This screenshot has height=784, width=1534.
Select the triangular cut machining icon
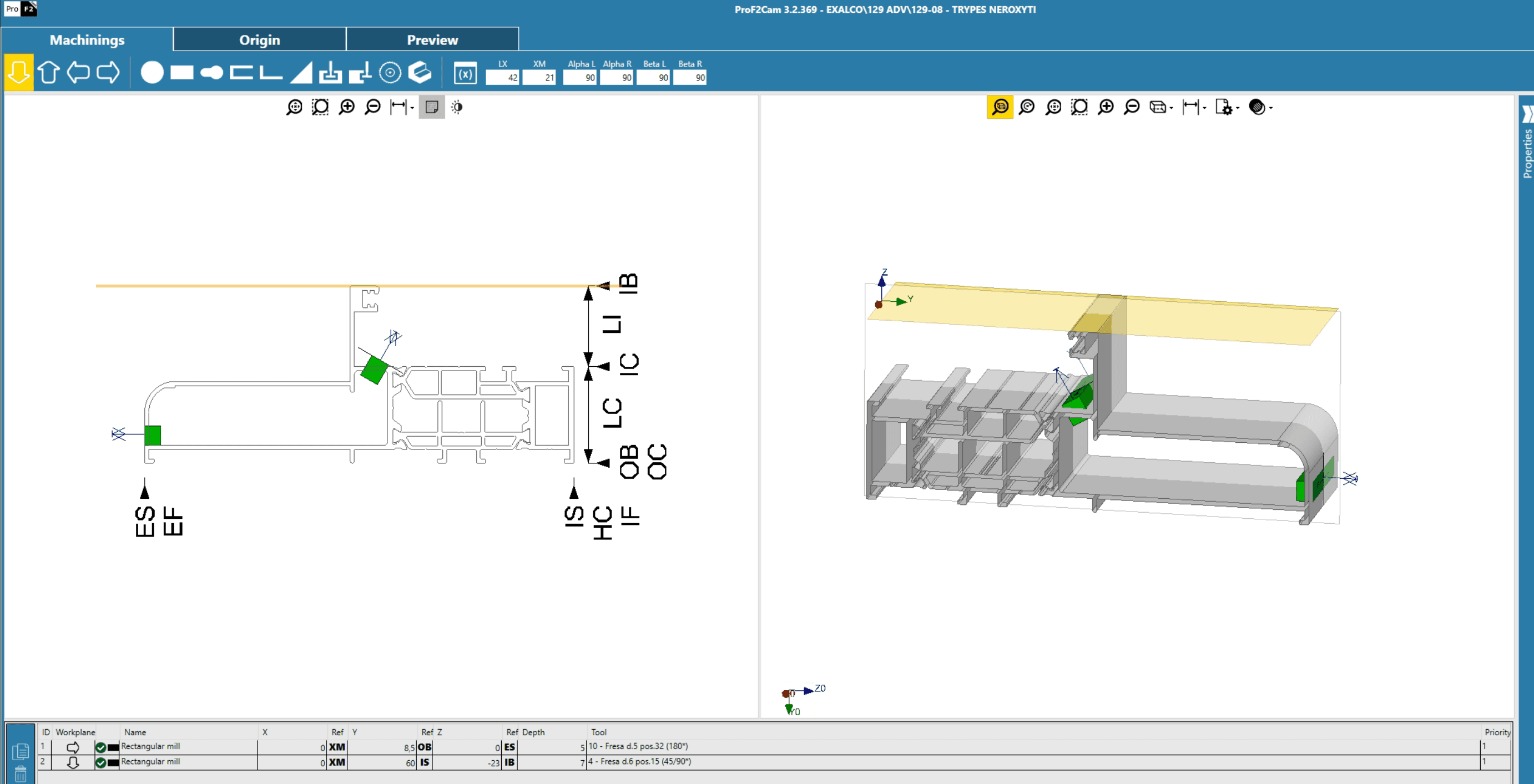(301, 73)
